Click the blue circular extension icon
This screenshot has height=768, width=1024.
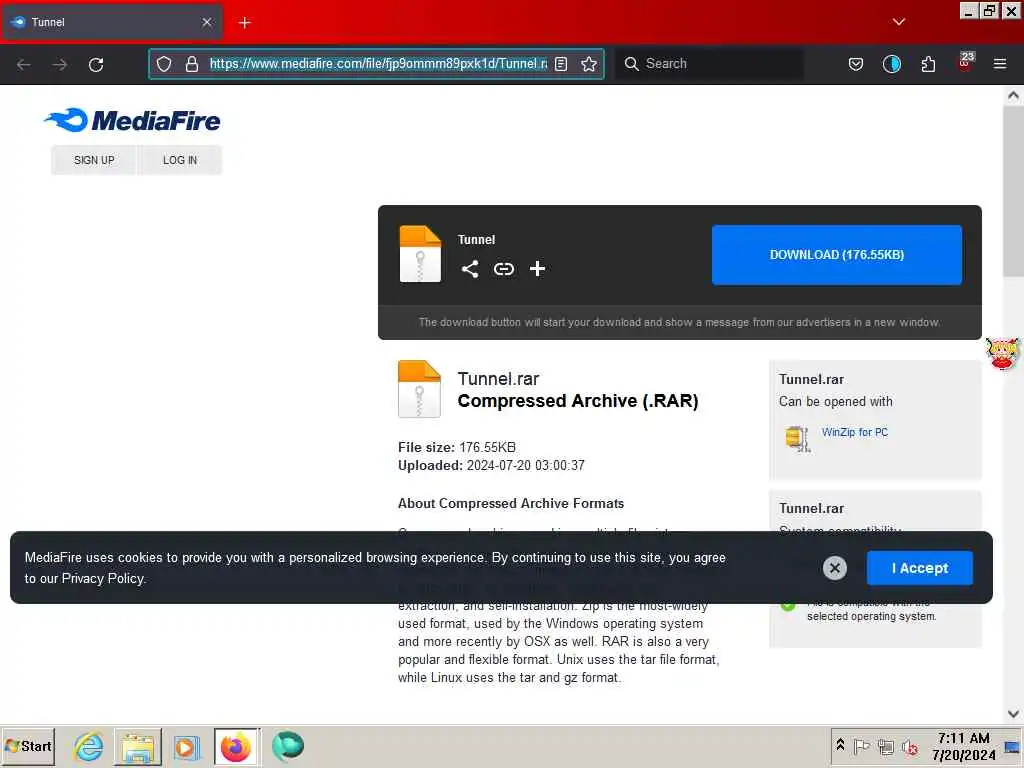(x=891, y=64)
